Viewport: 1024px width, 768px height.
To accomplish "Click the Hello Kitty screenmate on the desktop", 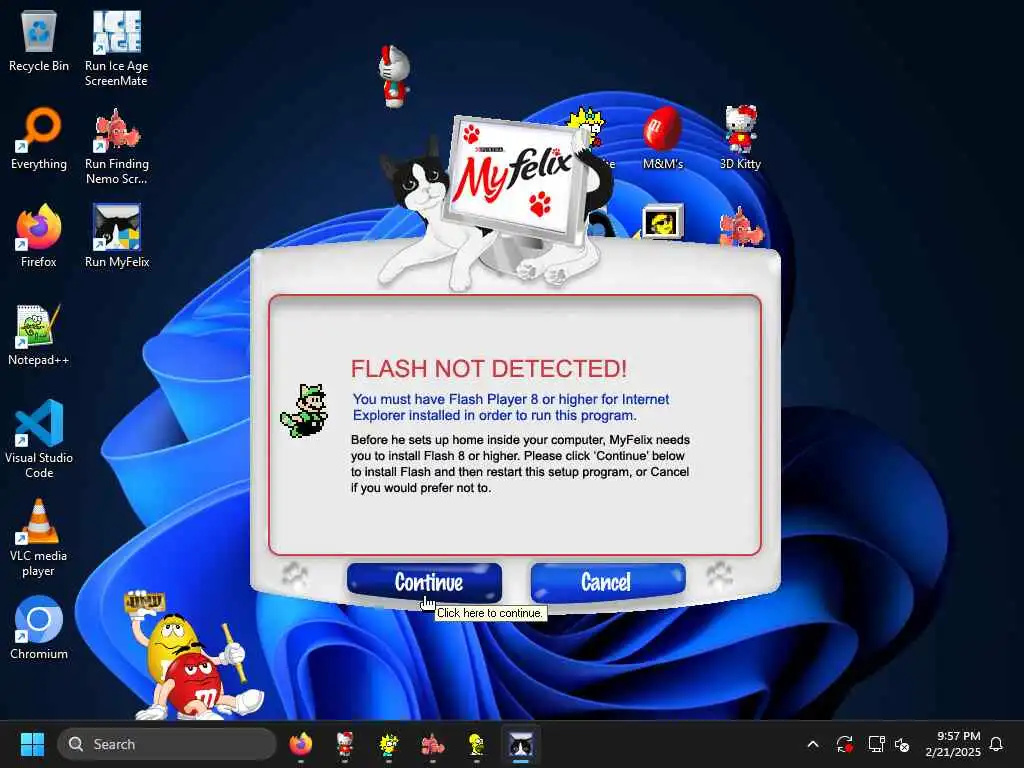I will pyautogui.click(x=394, y=76).
